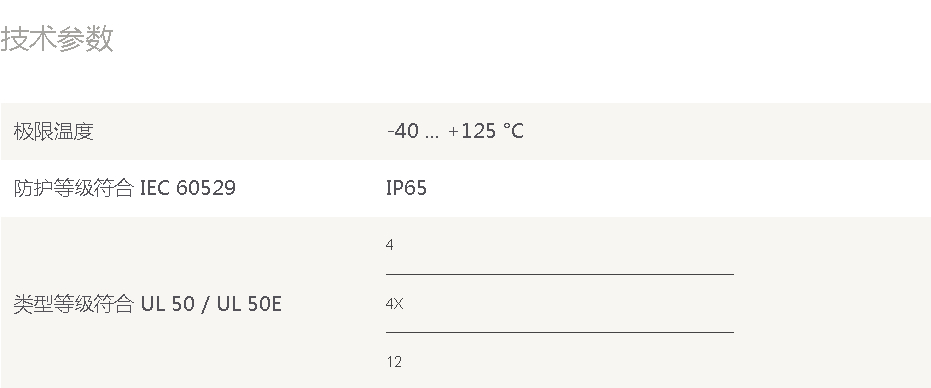The width and height of the screenshot is (931, 388).
Task: Click the 防护等级符合 Chinese text
Action: point(74,188)
